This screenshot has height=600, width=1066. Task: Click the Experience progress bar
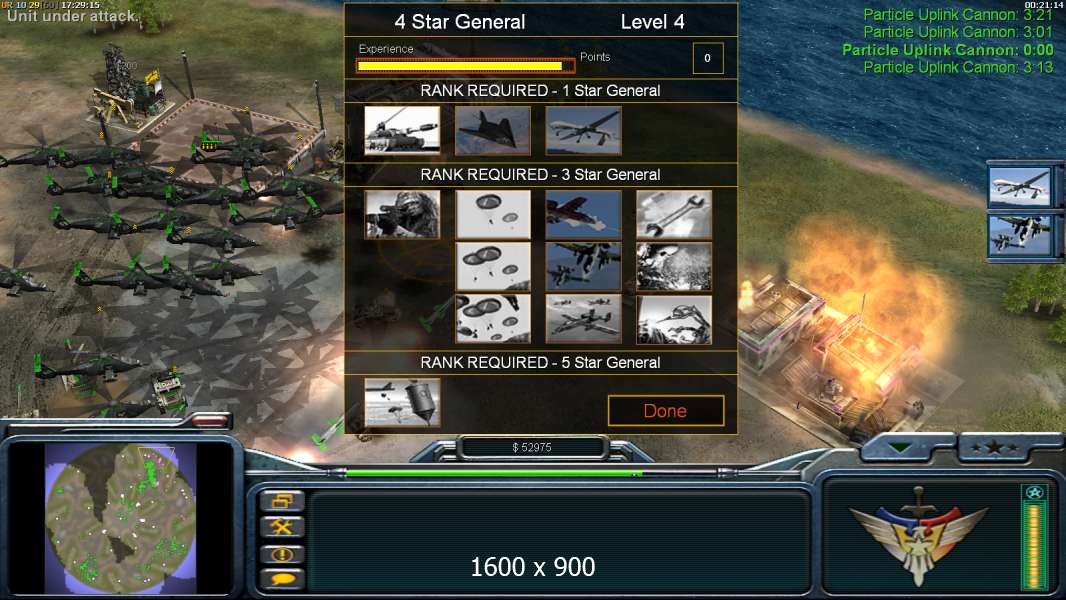click(x=465, y=66)
